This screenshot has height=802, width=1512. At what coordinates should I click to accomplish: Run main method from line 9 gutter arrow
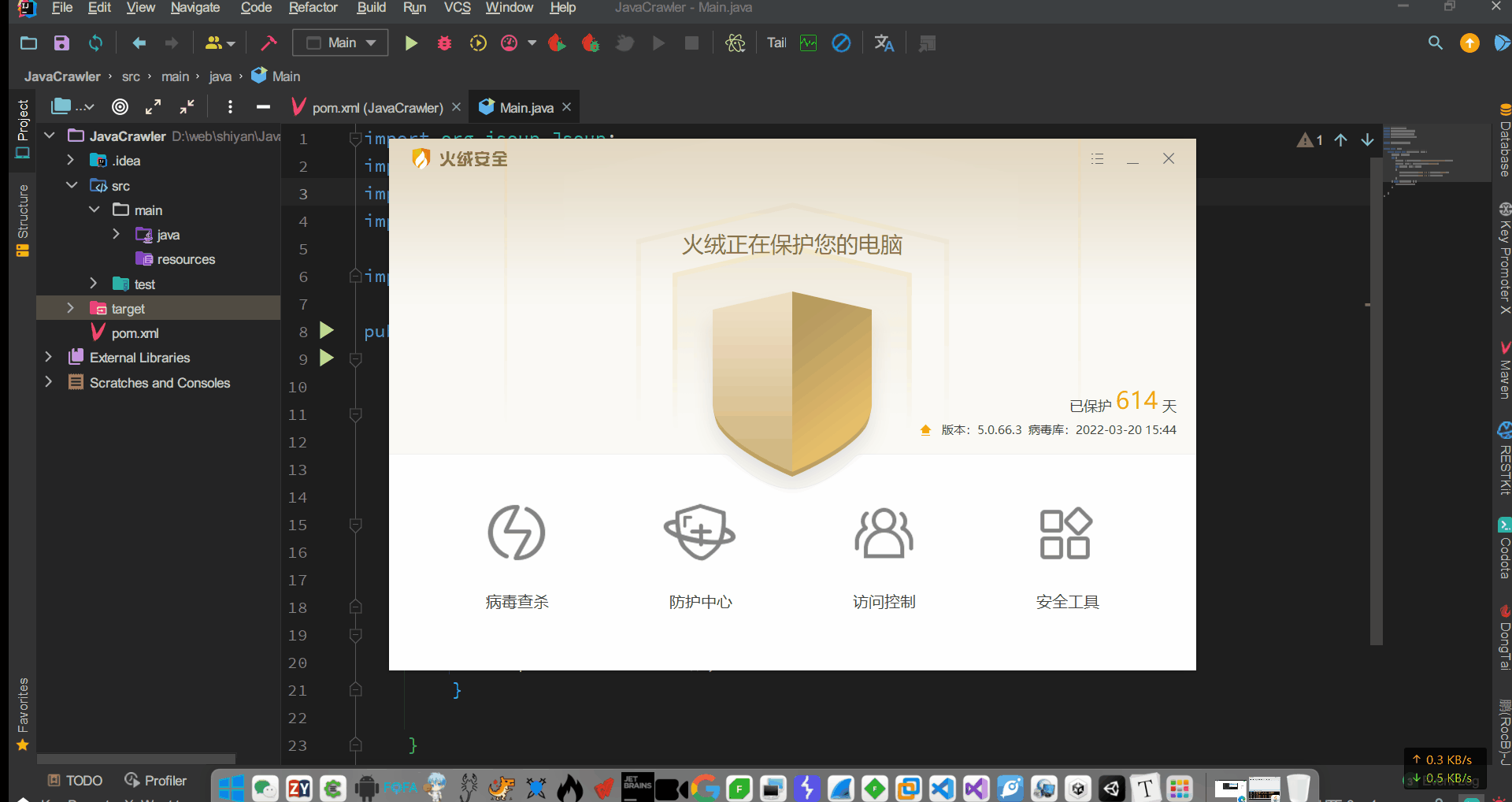[326, 358]
